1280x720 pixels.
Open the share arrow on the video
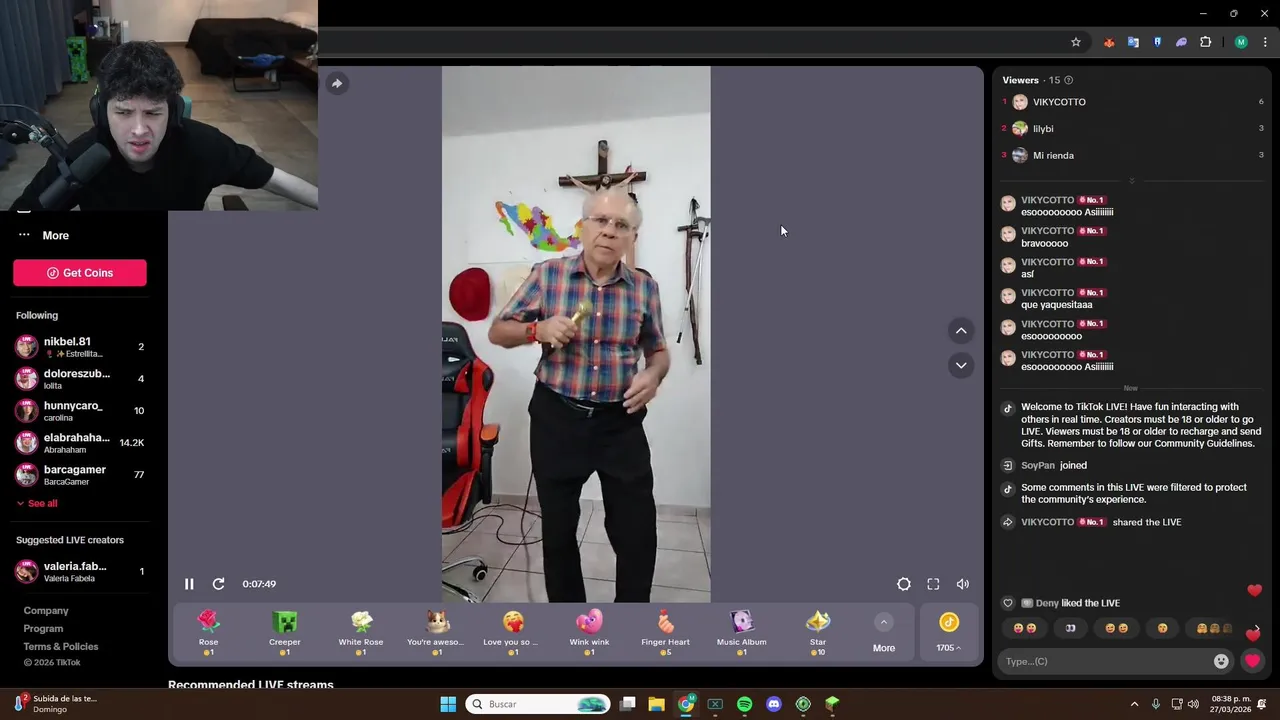click(x=337, y=84)
